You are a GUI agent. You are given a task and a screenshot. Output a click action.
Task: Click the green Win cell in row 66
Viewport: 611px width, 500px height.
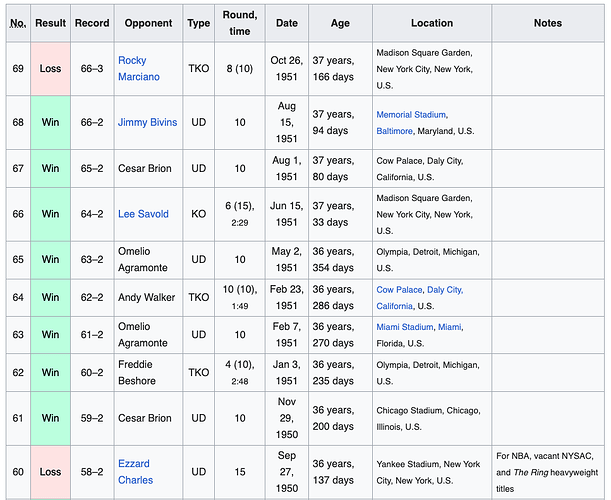click(50, 214)
